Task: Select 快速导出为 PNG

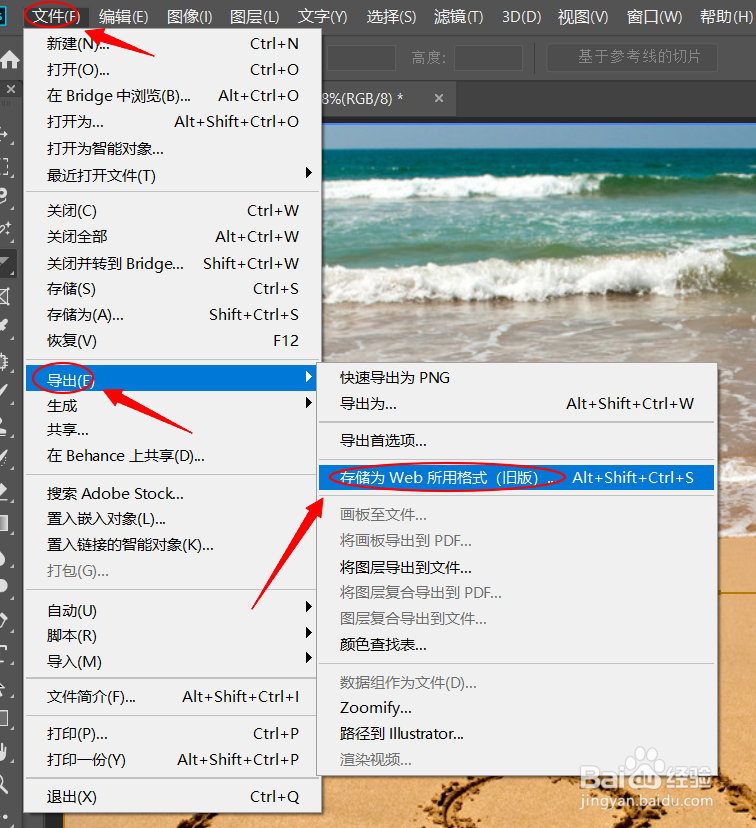Action: point(516,378)
